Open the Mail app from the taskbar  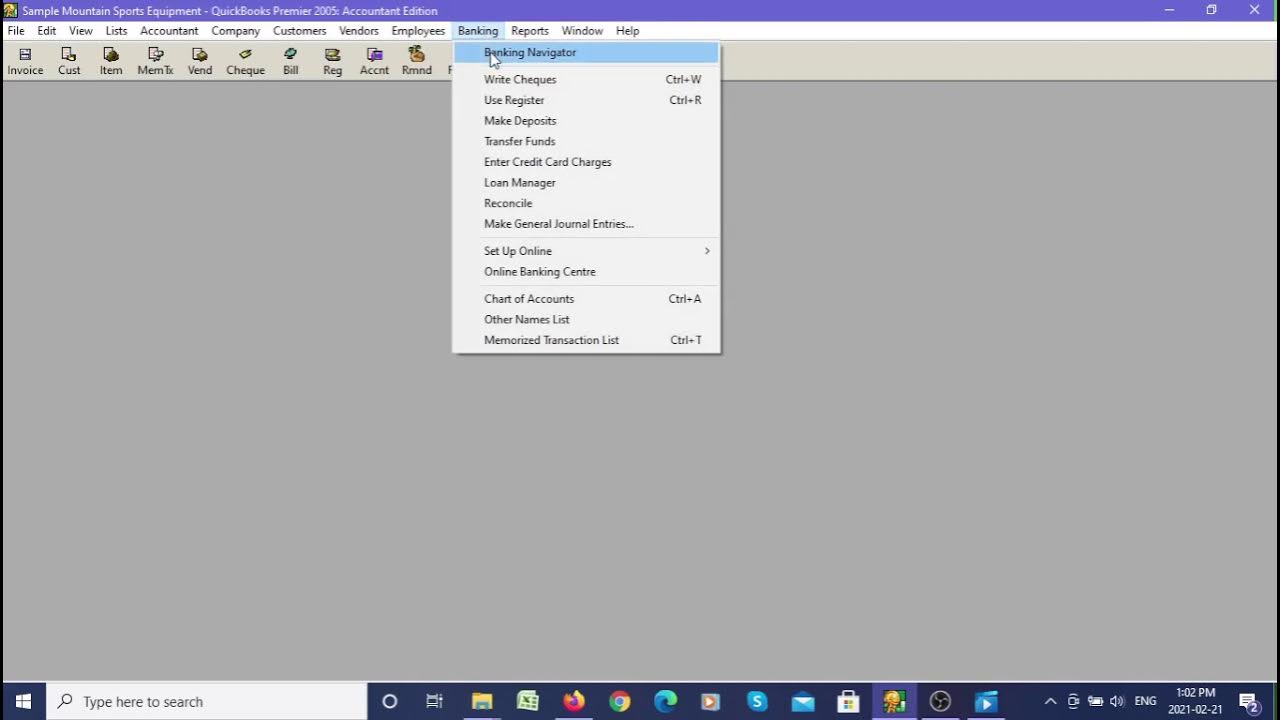click(x=803, y=701)
